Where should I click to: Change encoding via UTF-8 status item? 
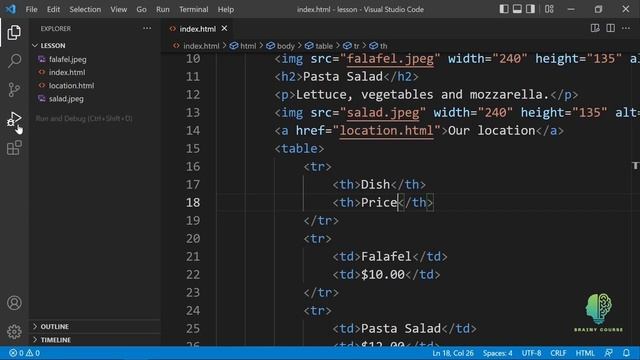click(531, 353)
